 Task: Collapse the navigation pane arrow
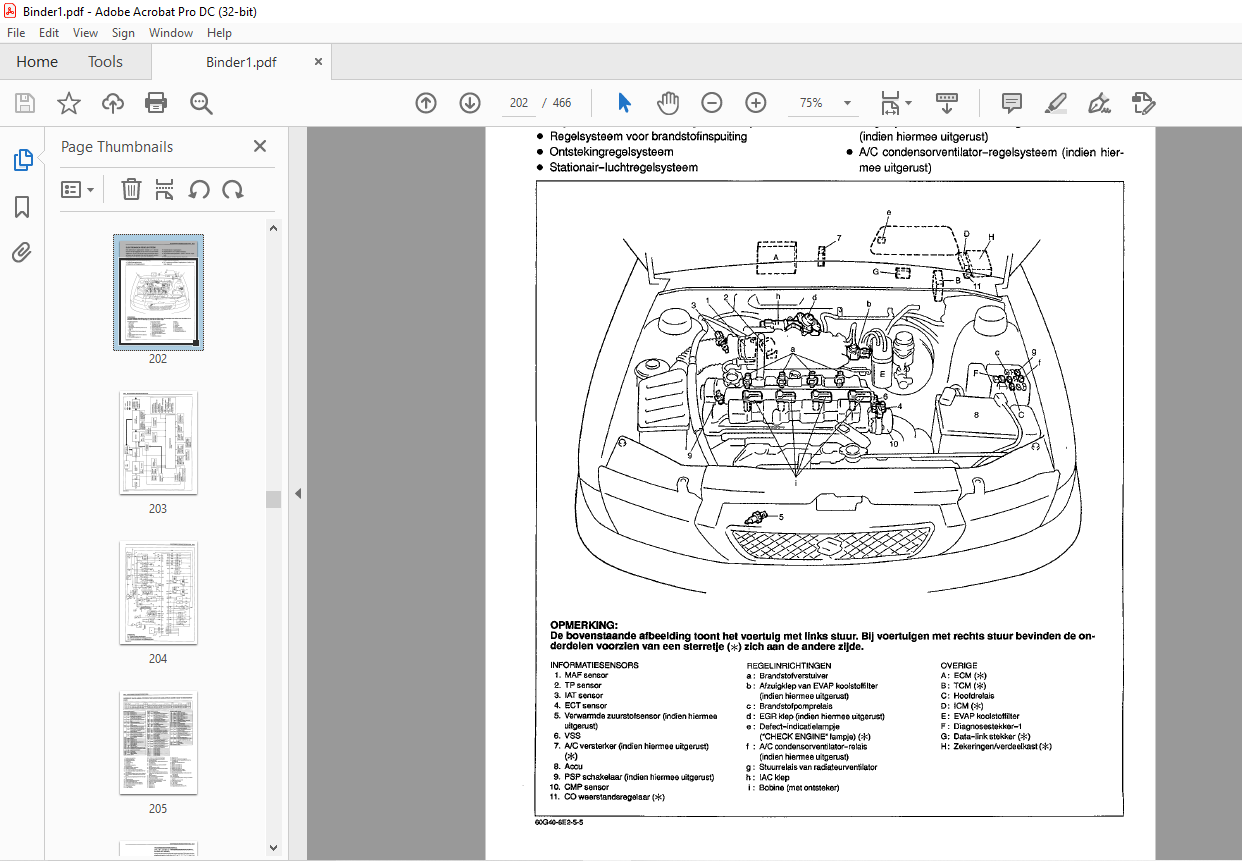point(297,493)
